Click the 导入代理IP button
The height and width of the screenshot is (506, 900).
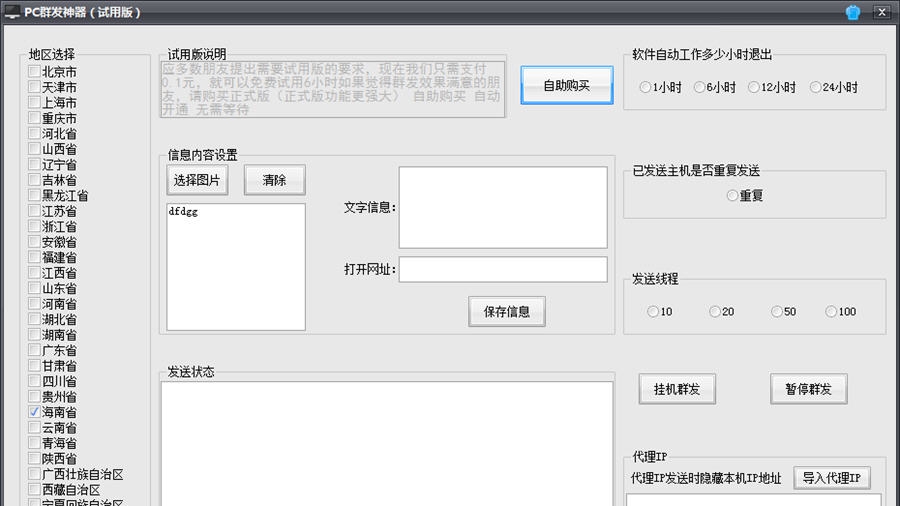tap(832, 478)
